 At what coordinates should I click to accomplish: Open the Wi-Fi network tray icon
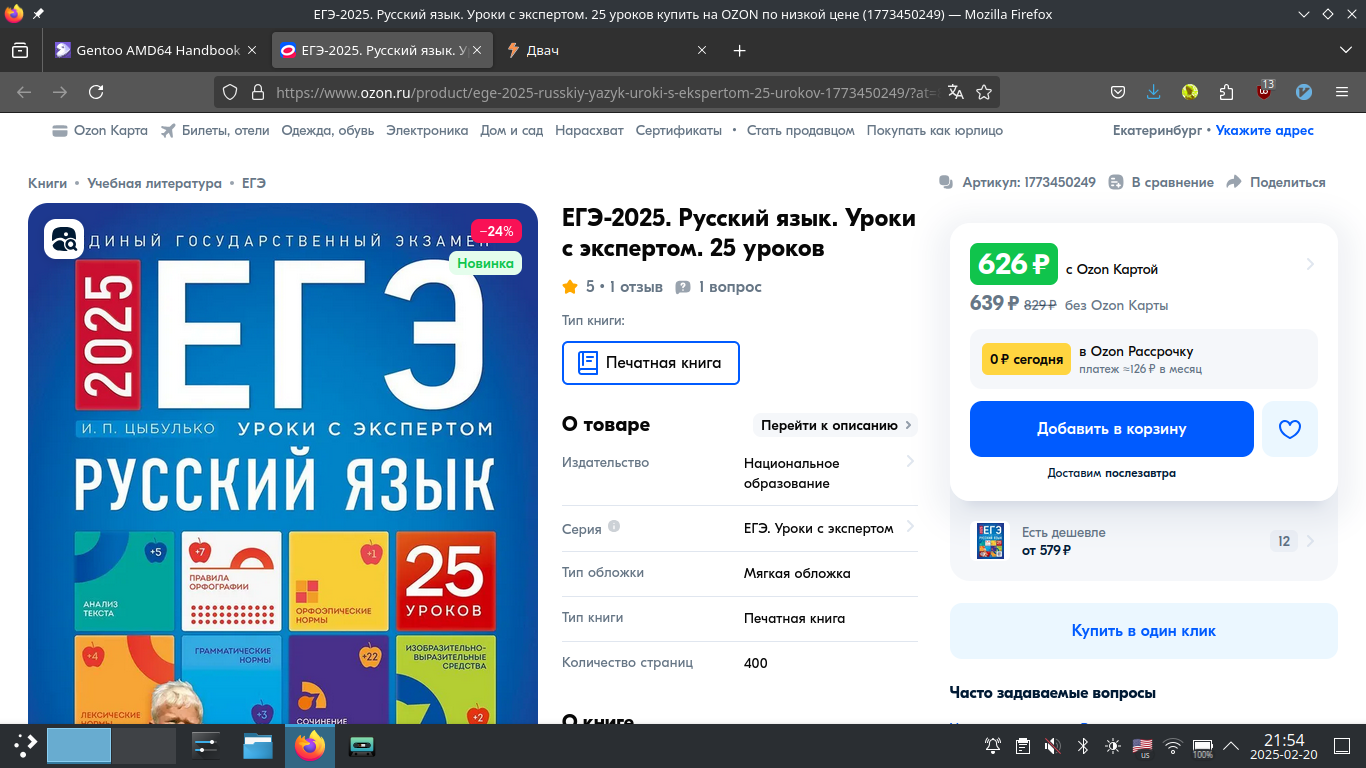pos(1173,746)
